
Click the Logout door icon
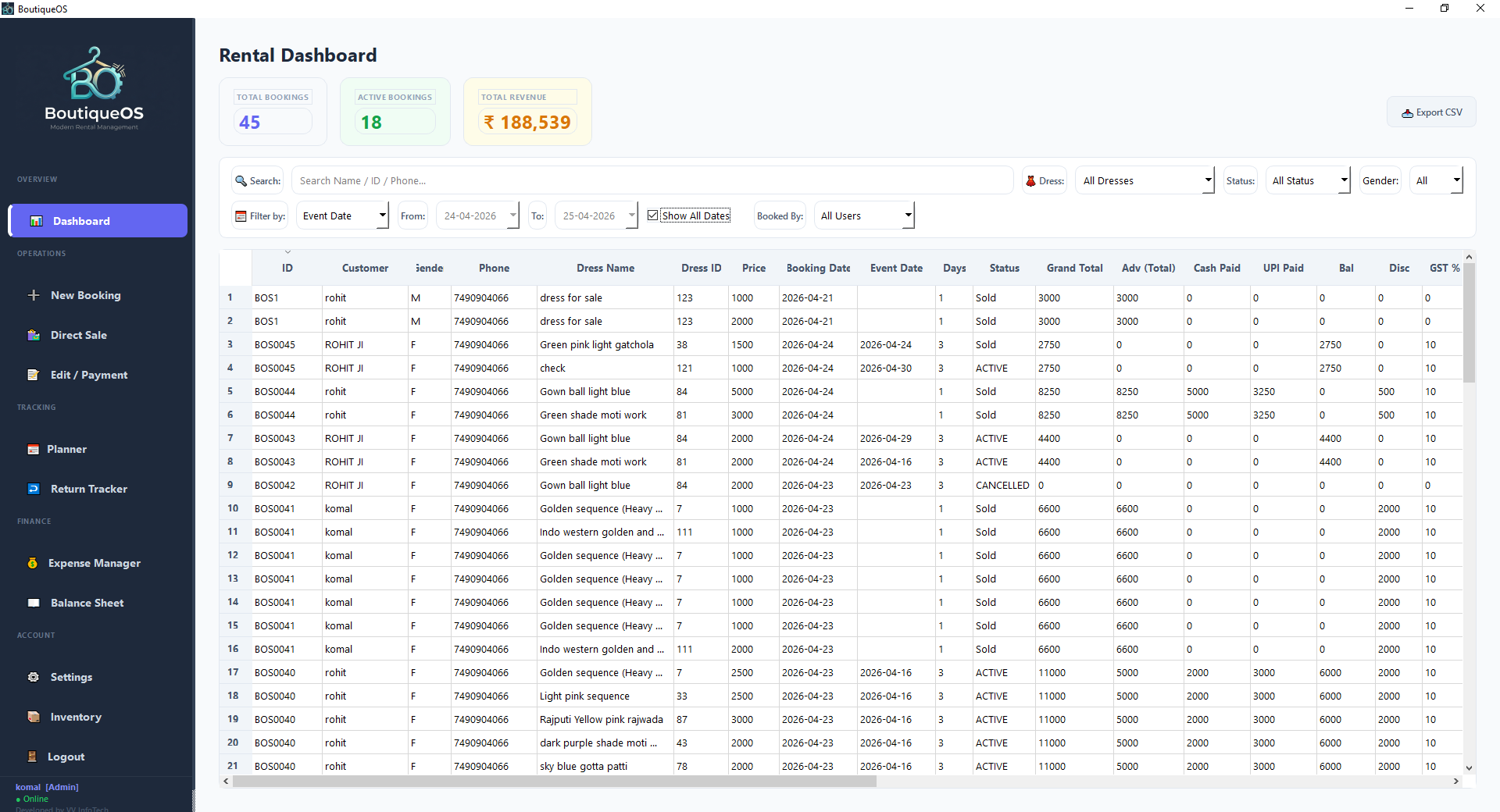point(33,757)
